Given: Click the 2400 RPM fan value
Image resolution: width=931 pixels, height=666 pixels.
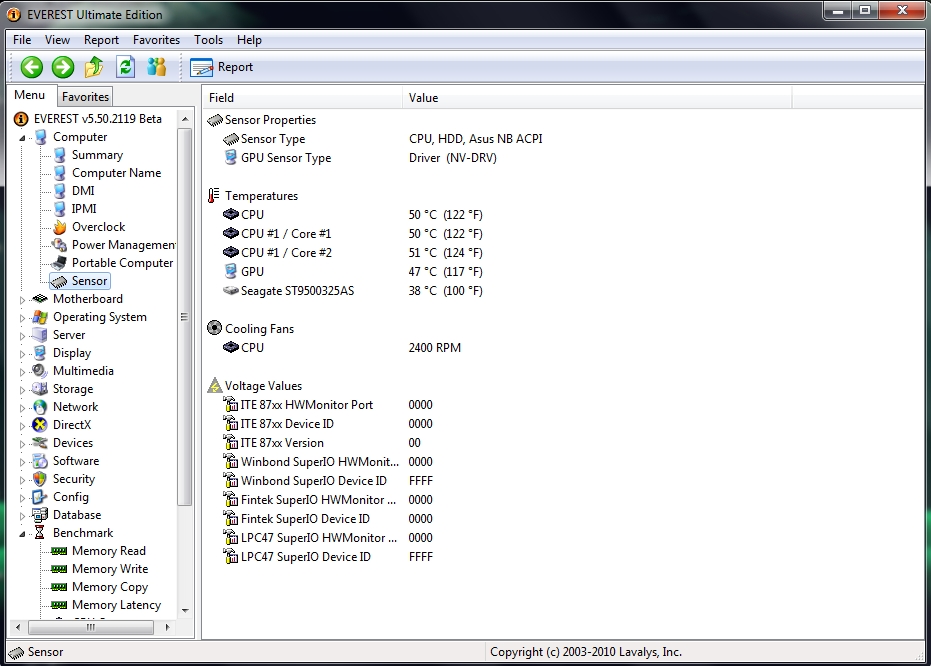Looking at the screenshot, I should click(435, 348).
